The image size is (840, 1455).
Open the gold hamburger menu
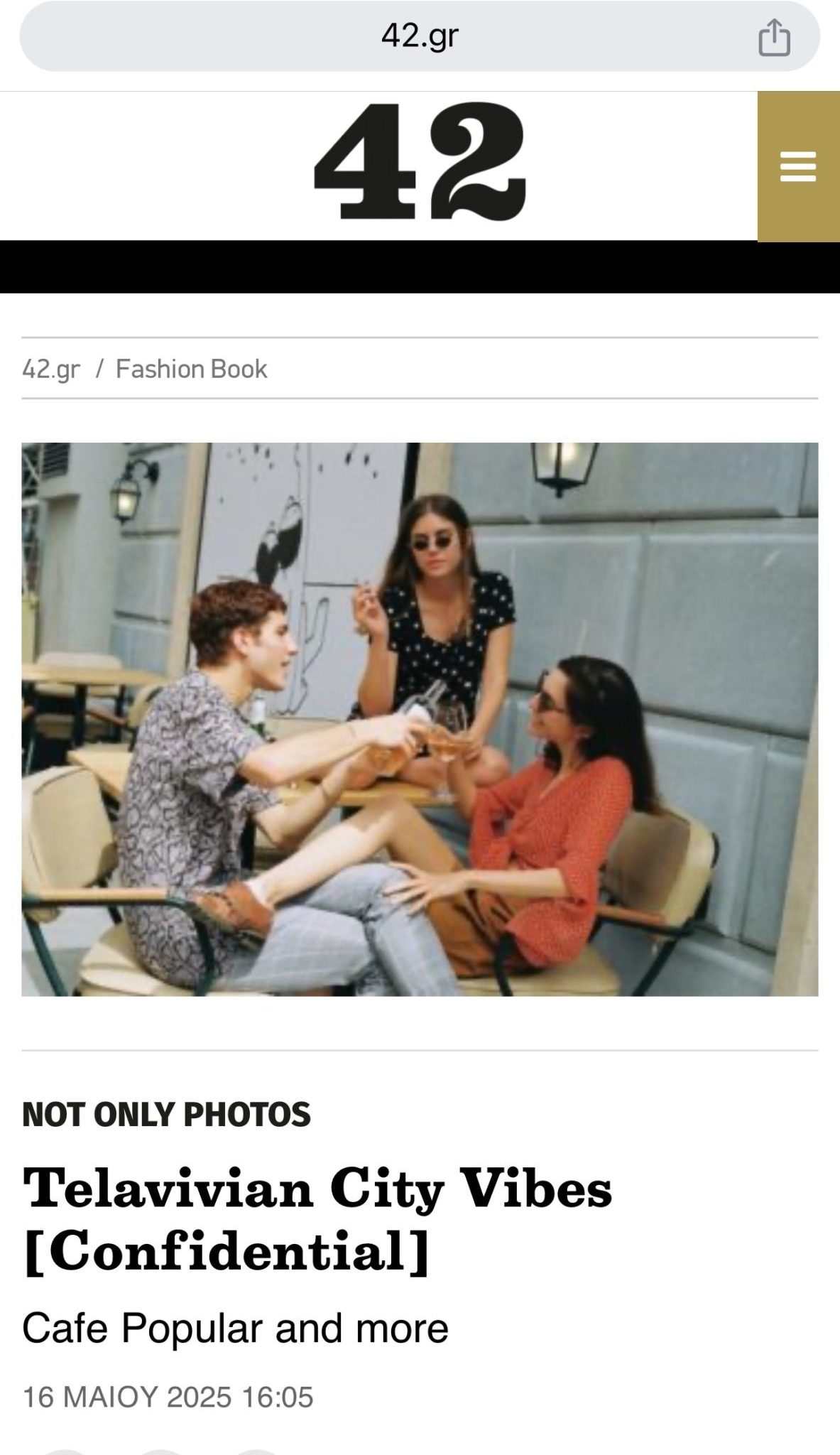pyautogui.click(x=798, y=167)
